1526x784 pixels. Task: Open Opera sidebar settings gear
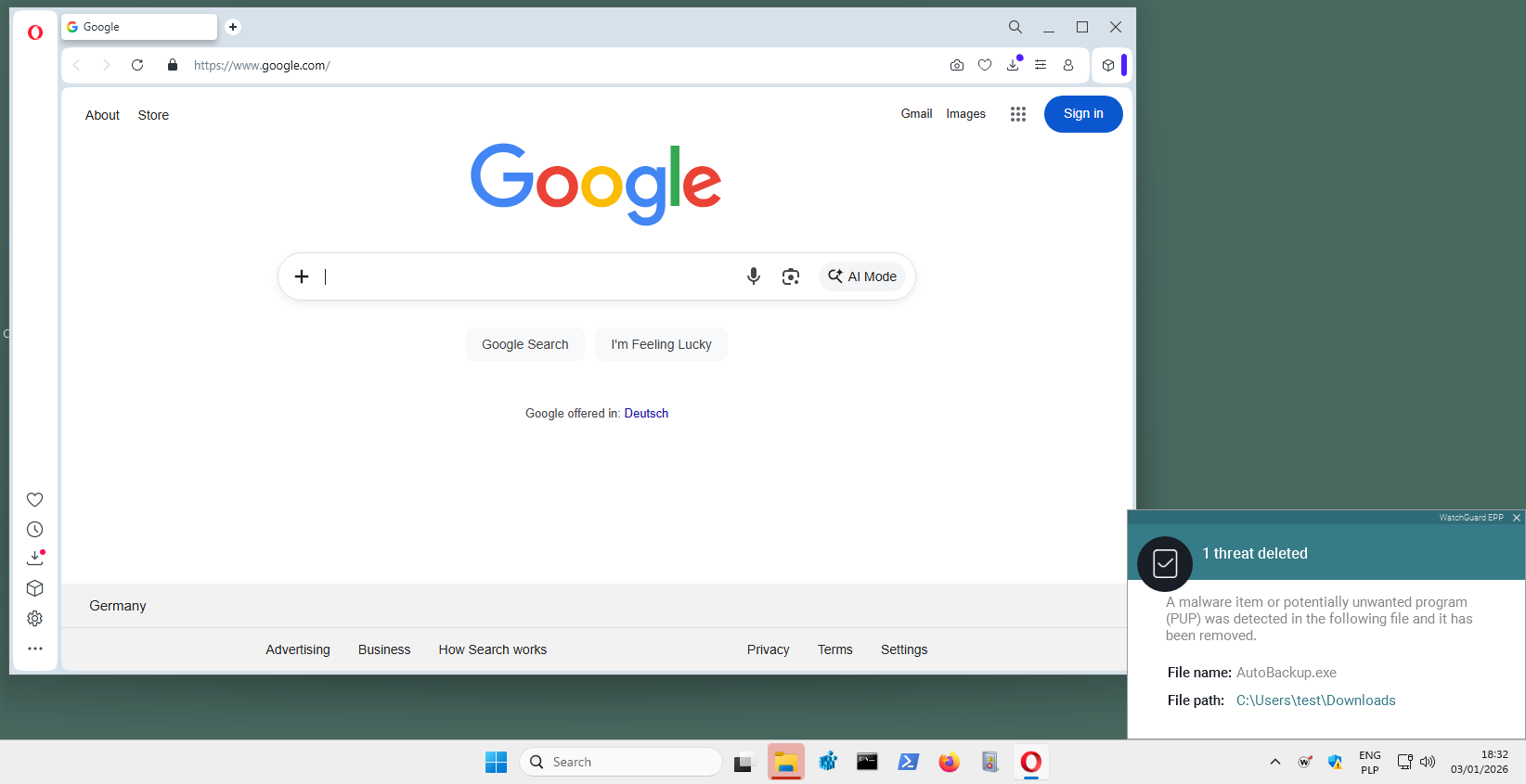click(x=35, y=619)
